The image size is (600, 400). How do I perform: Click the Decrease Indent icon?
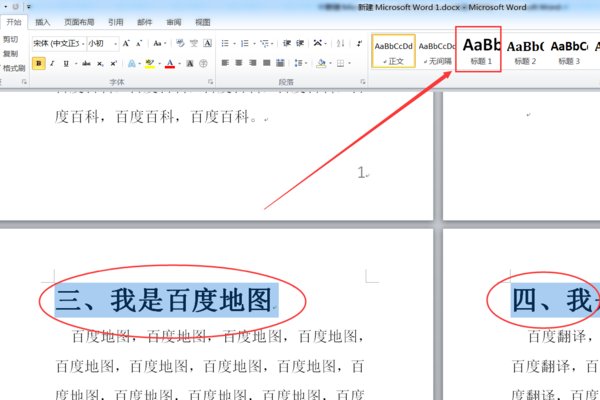point(287,43)
